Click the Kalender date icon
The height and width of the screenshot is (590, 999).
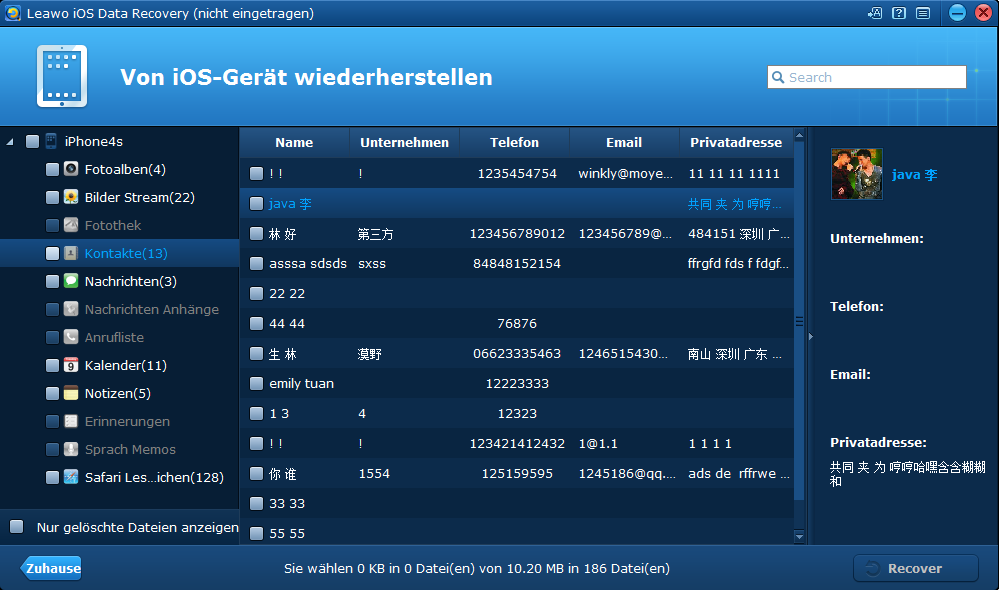point(71,365)
